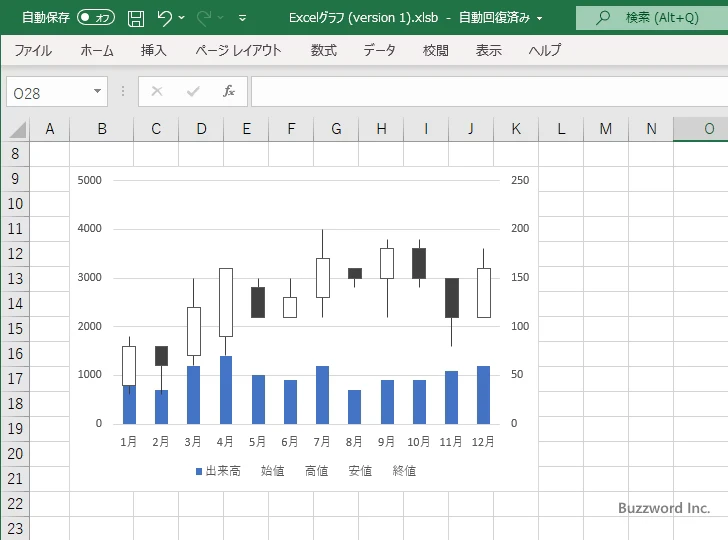Expand the file name dropdown next to 自動回復済み
The image size is (728, 540).
[x=540, y=19]
